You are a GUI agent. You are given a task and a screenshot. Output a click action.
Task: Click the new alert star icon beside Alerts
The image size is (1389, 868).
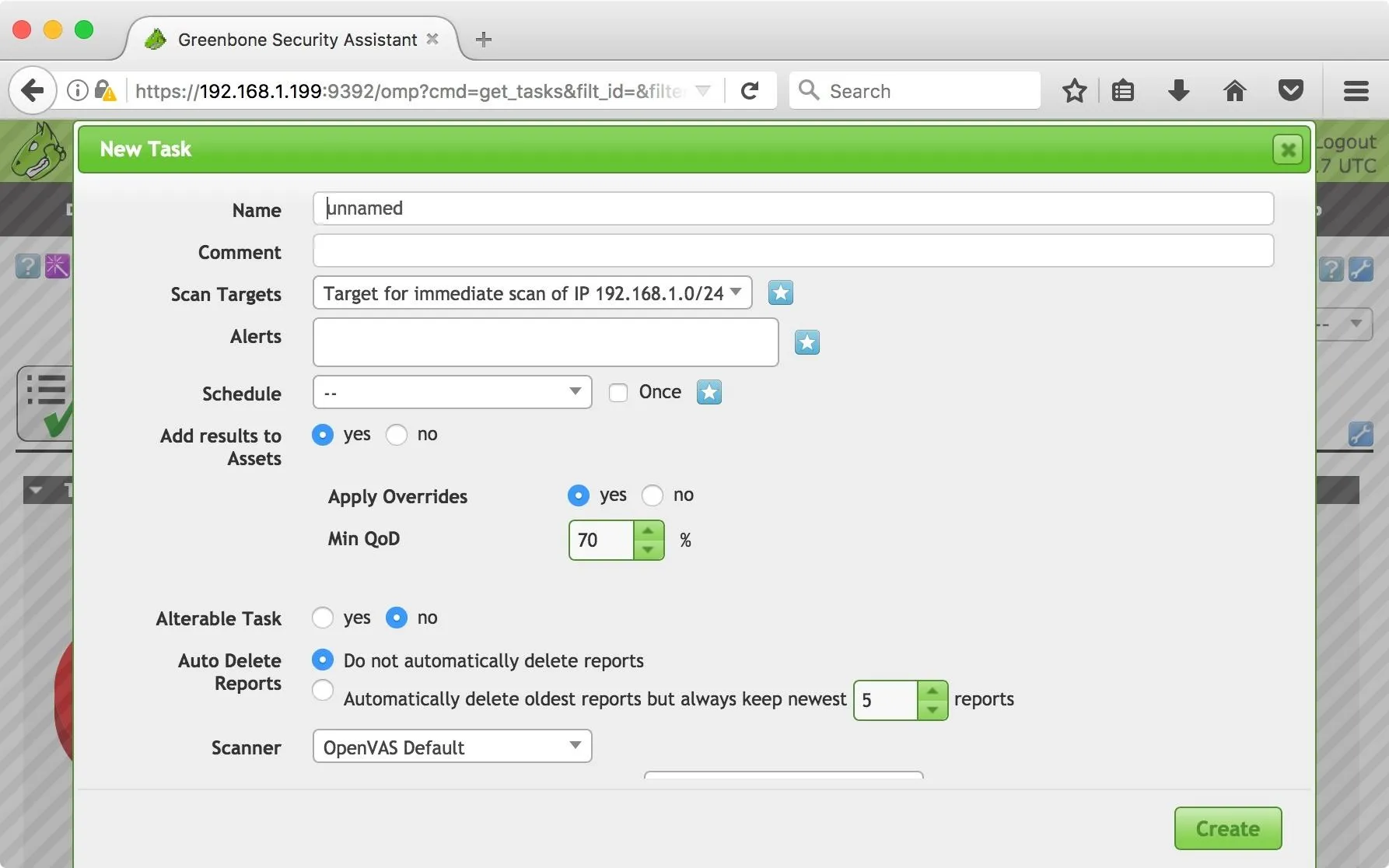(807, 342)
